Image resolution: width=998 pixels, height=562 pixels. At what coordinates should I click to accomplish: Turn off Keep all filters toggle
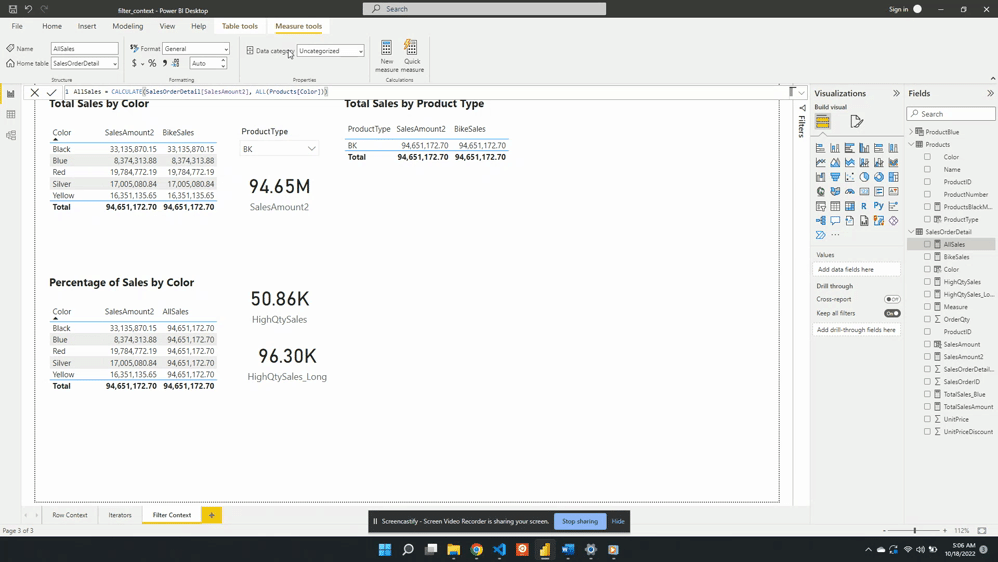point(892,313)
